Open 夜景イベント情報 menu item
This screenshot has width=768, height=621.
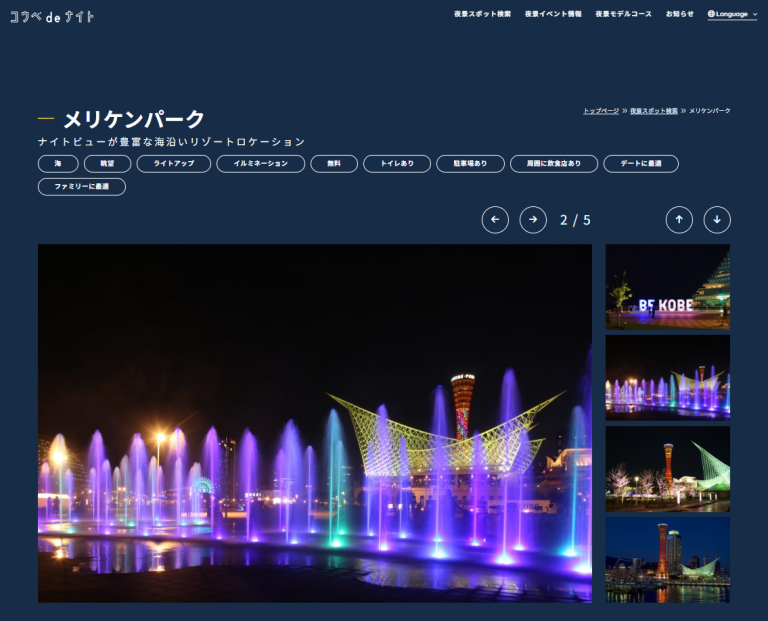pyautogui.click(x=553, y=14)
